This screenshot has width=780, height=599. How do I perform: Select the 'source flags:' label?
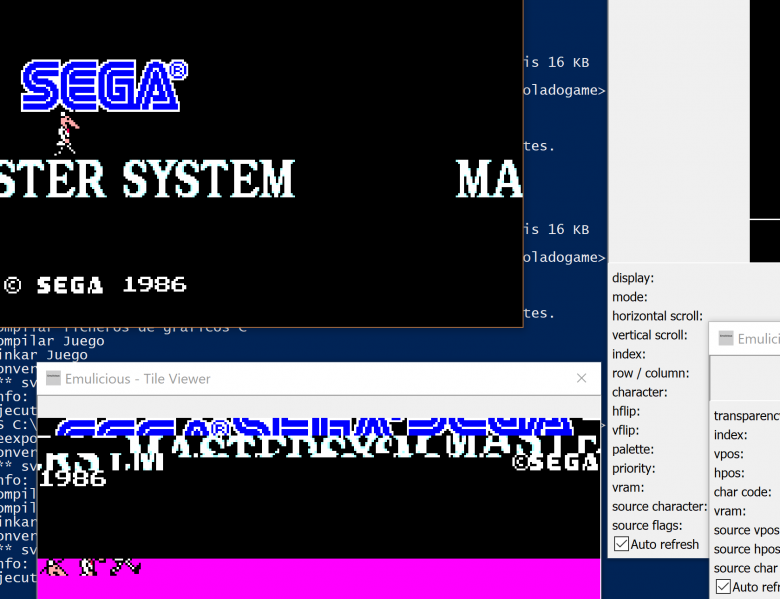[x=647, y=525]
